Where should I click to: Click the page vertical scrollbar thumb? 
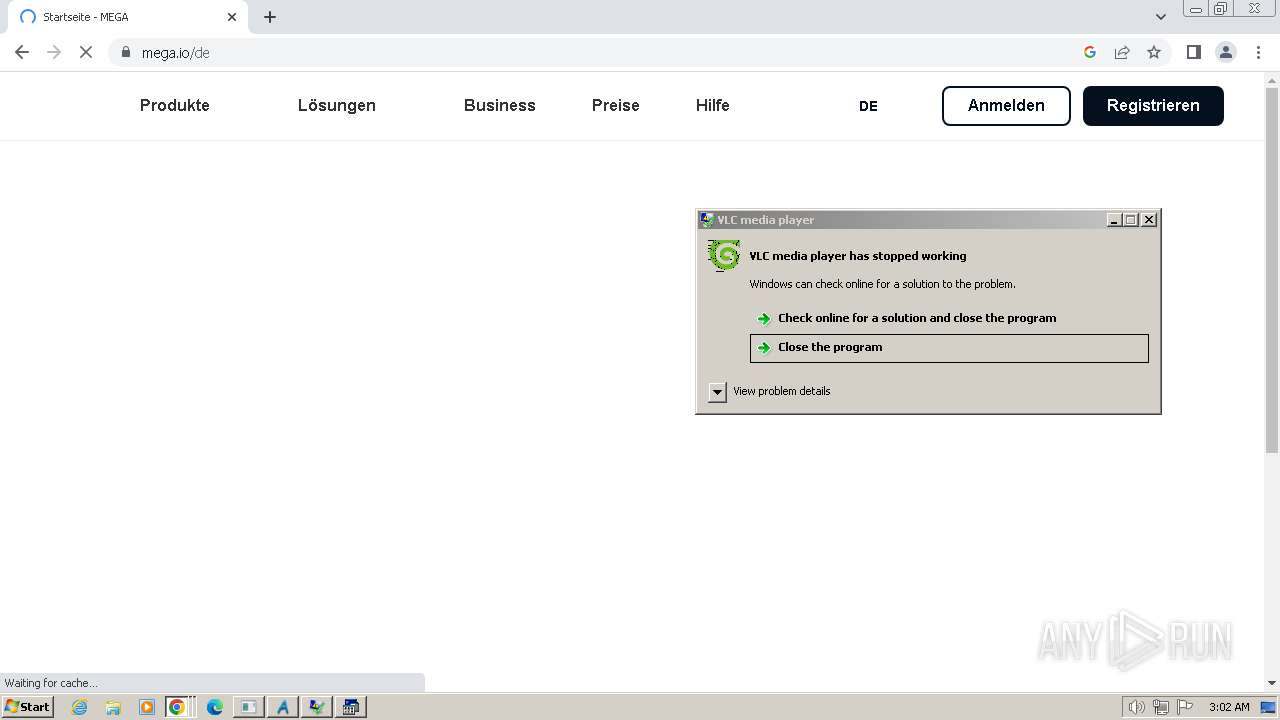coord(1272,270)
